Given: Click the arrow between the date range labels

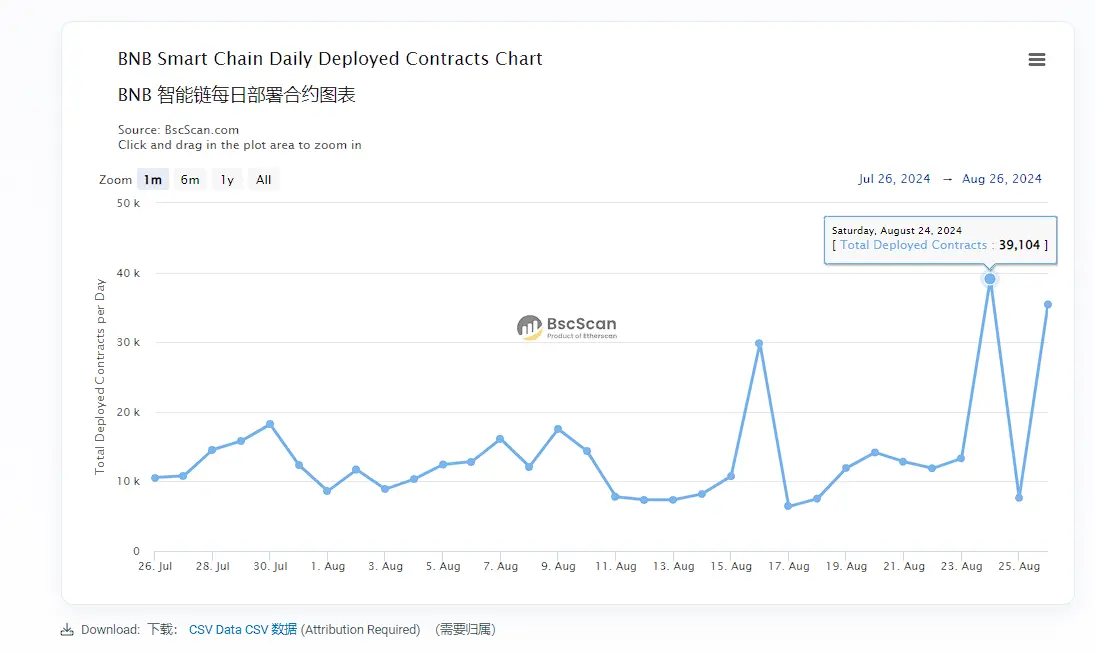Looking at the screenshot, I should click(x=947, y=178).
